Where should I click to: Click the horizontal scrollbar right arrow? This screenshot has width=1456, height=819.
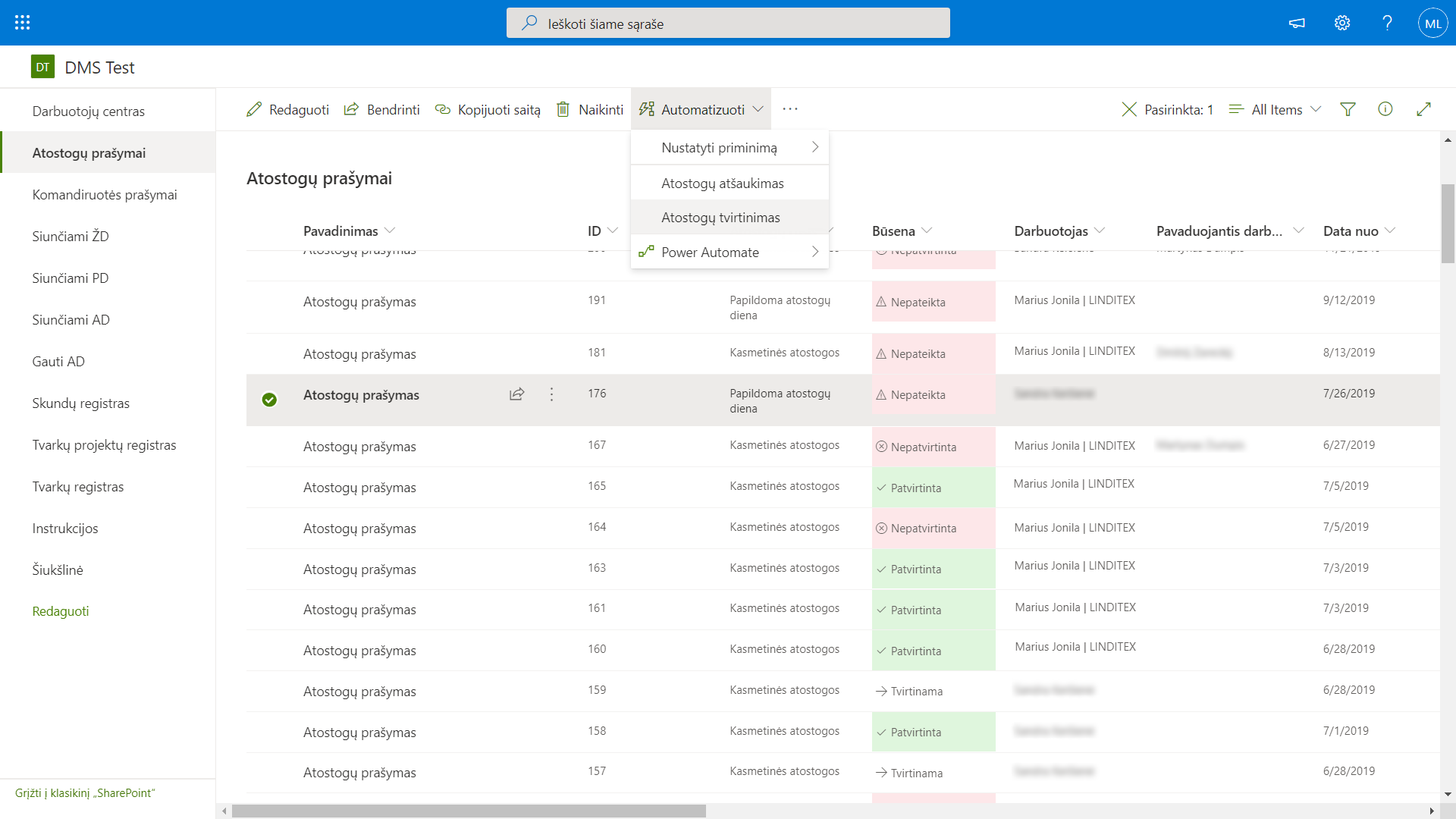1432,811
